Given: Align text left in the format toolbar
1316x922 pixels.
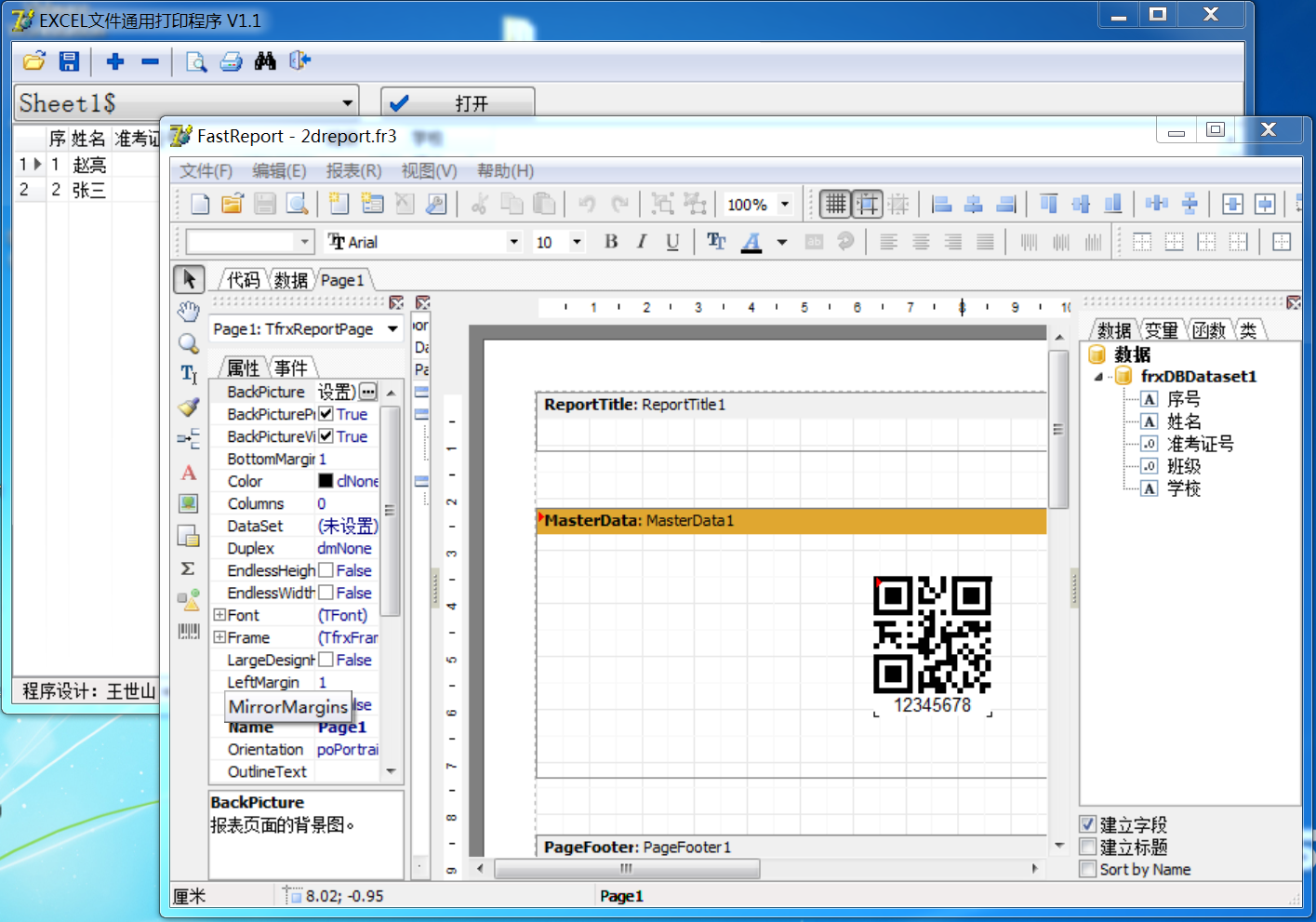Looking at the screenshot, I should click(x=888, y=242).
